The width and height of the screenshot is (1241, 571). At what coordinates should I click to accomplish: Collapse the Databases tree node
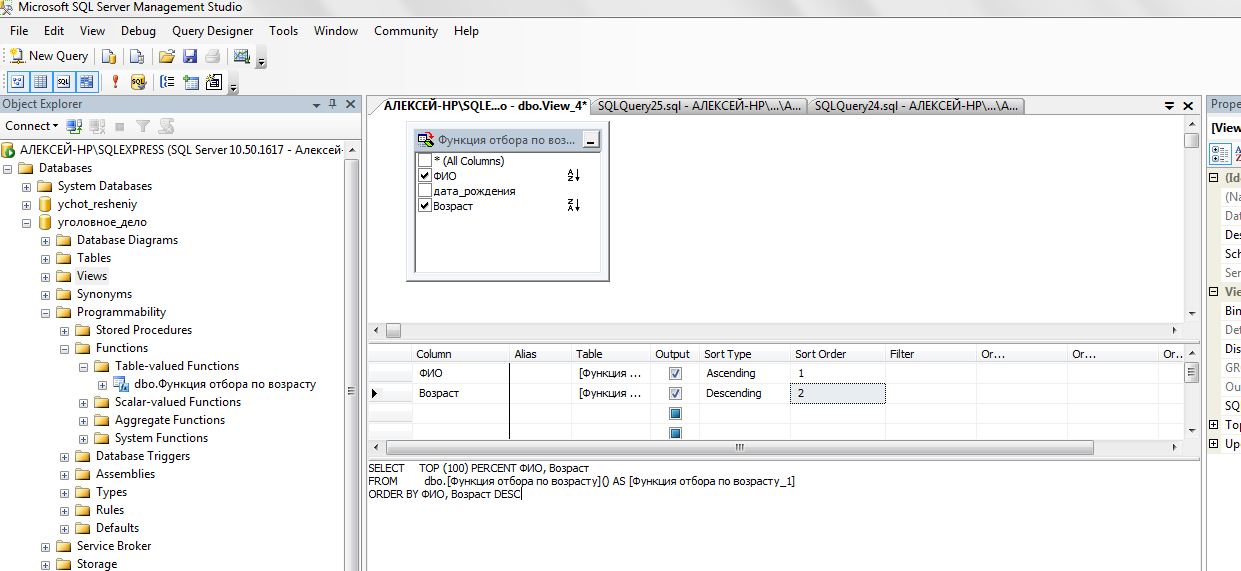(x=8, y=168)
